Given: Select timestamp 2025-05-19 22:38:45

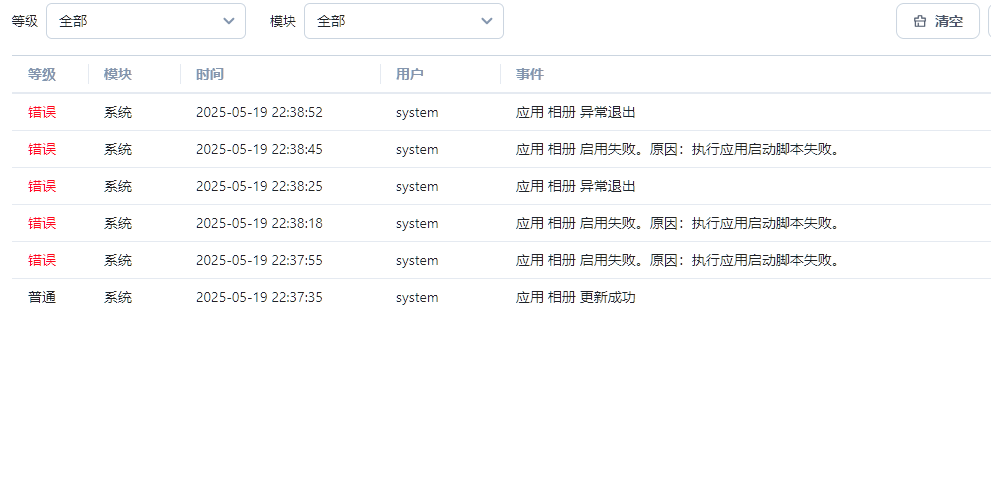Looking at the screenshot, I should click(259, 150).
